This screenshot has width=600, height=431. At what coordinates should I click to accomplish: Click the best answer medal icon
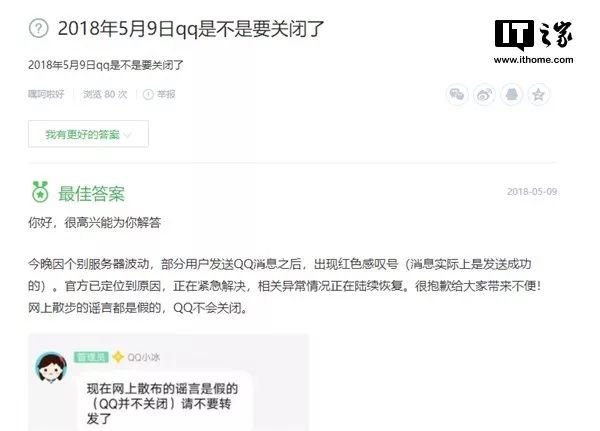[40, 192]
